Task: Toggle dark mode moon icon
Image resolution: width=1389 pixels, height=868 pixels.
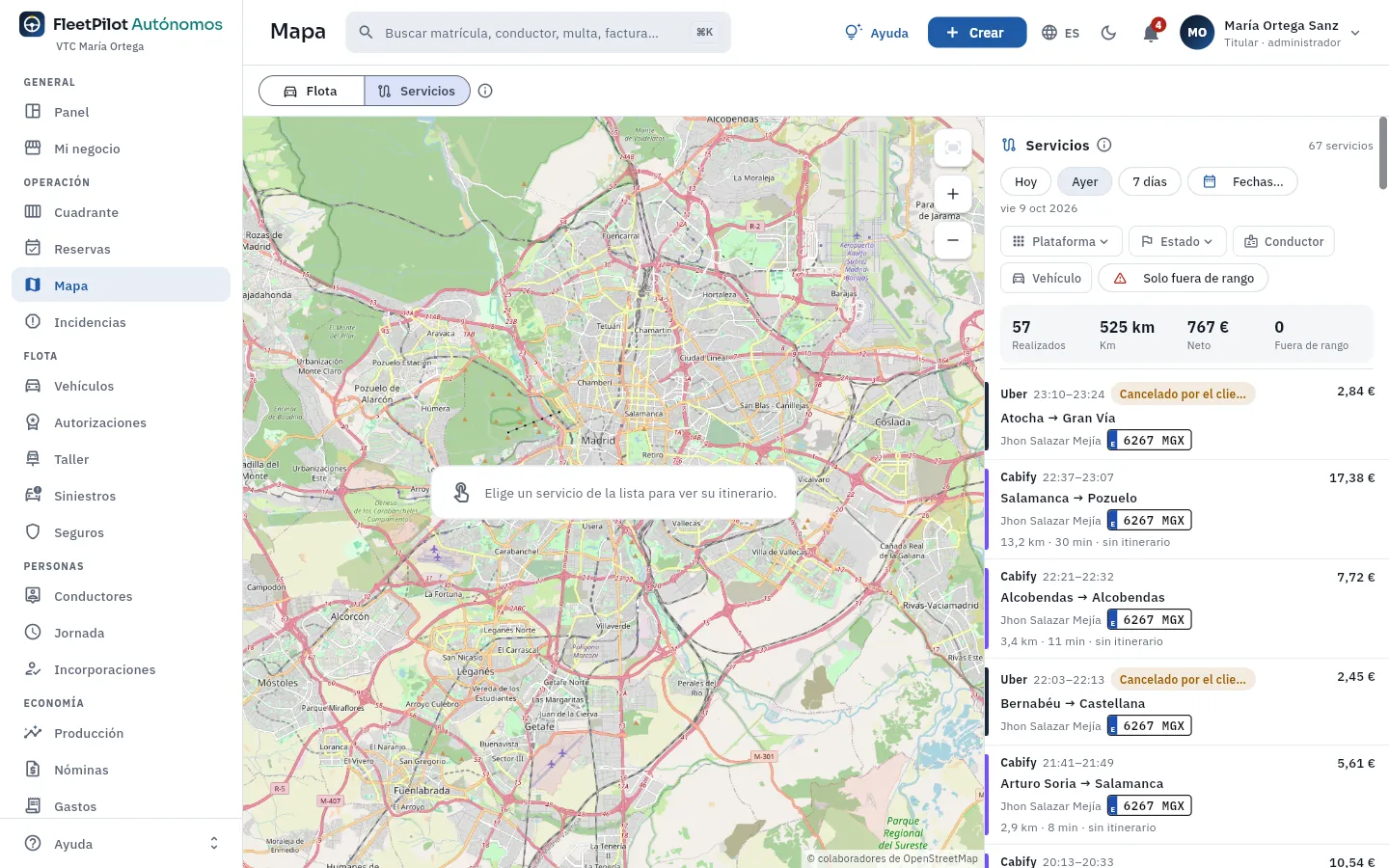Action: point(1108,33)
